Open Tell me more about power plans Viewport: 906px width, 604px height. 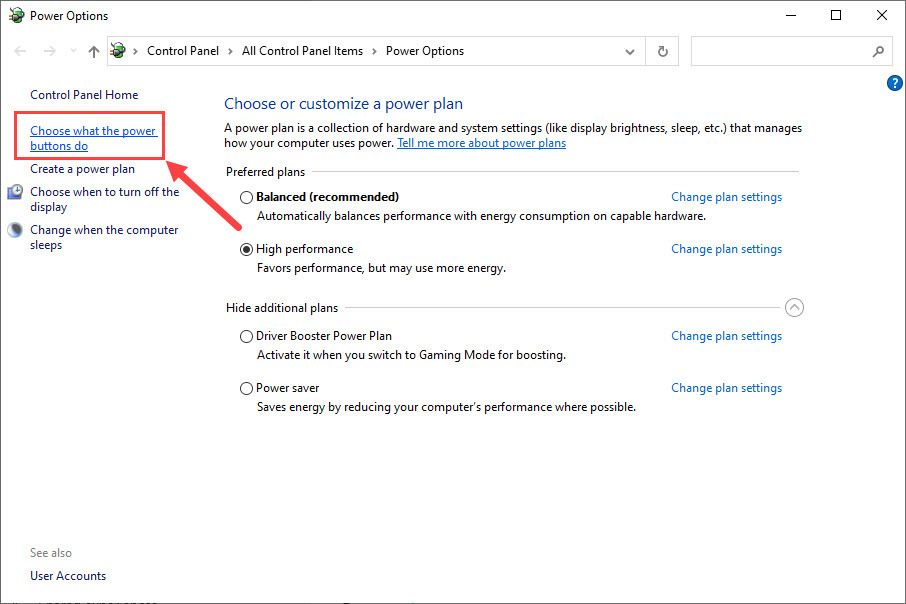(481, 142)
